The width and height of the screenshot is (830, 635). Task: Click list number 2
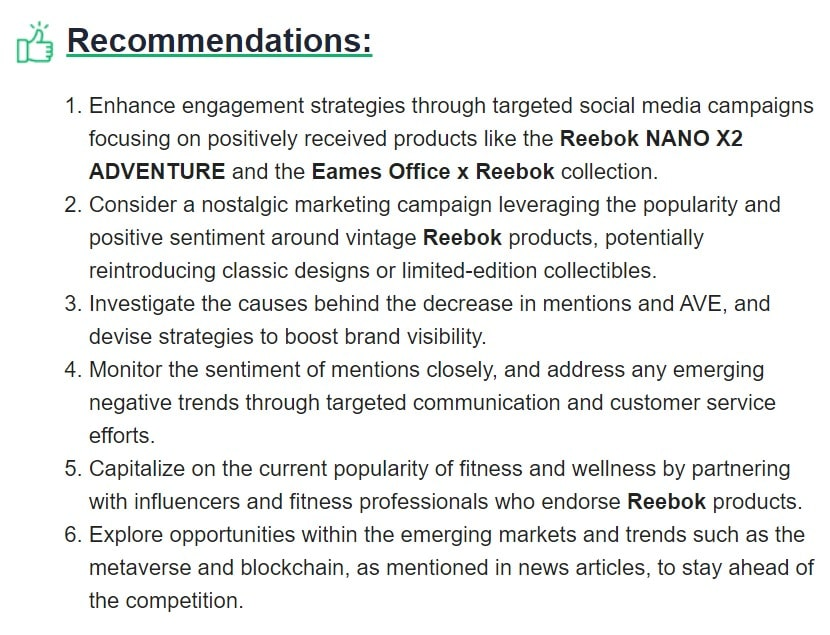(x=73, y=205)
